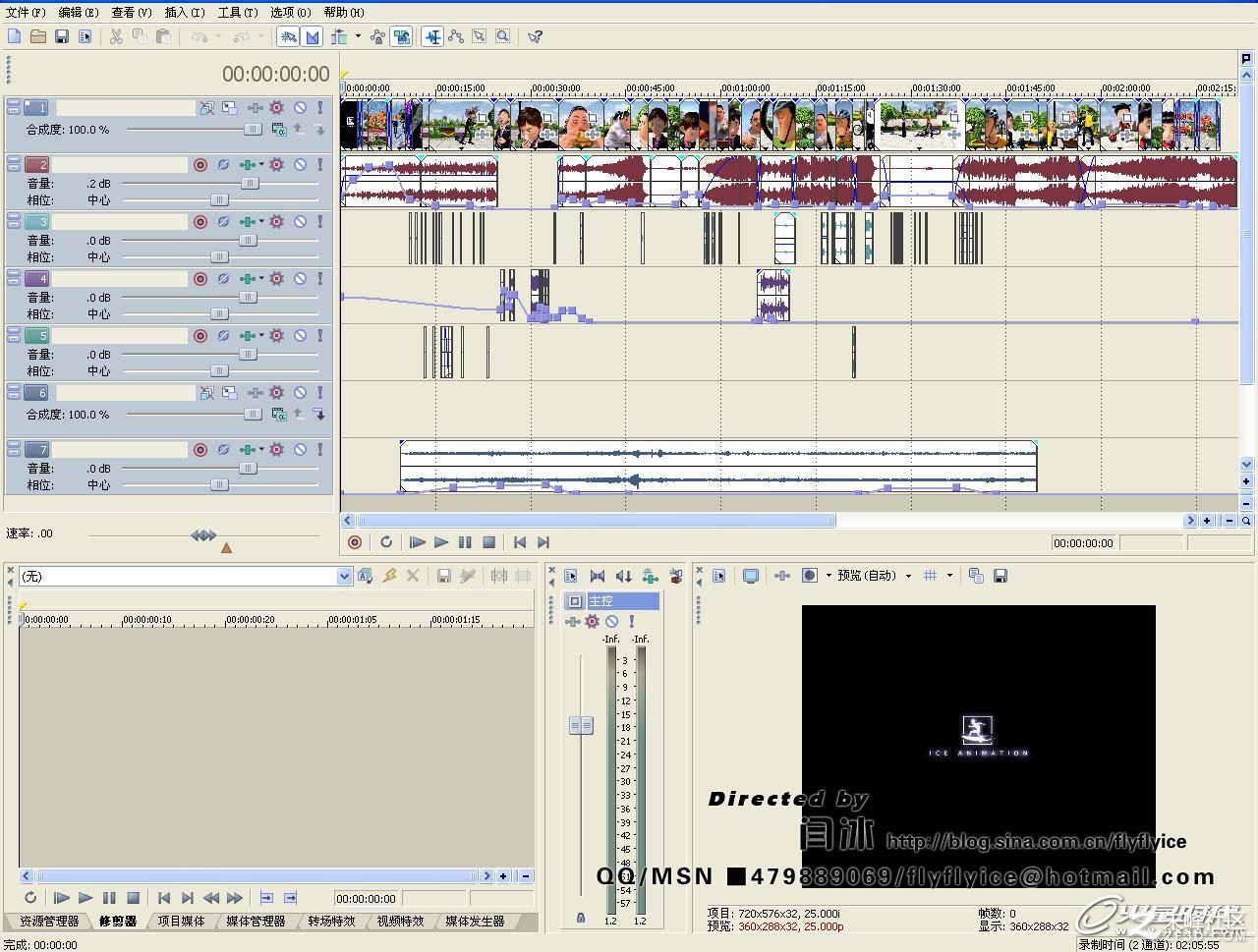The height and width of the screenshot is (952, 1258).
Task: Click track 2 音量 volume slider handle
Action: (250, 184)
